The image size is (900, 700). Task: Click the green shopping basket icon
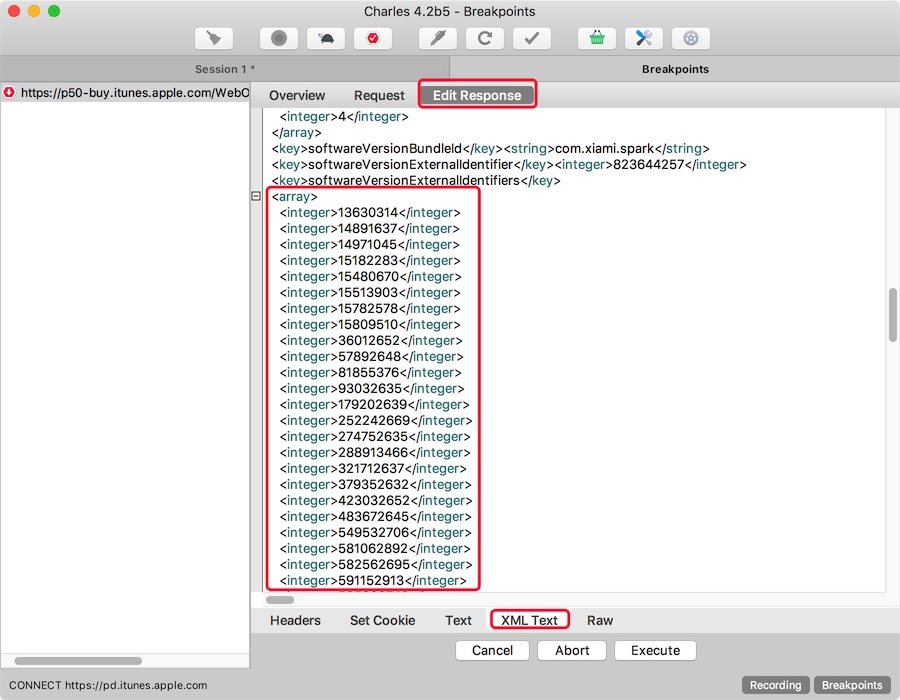click(x=597, y=38)
